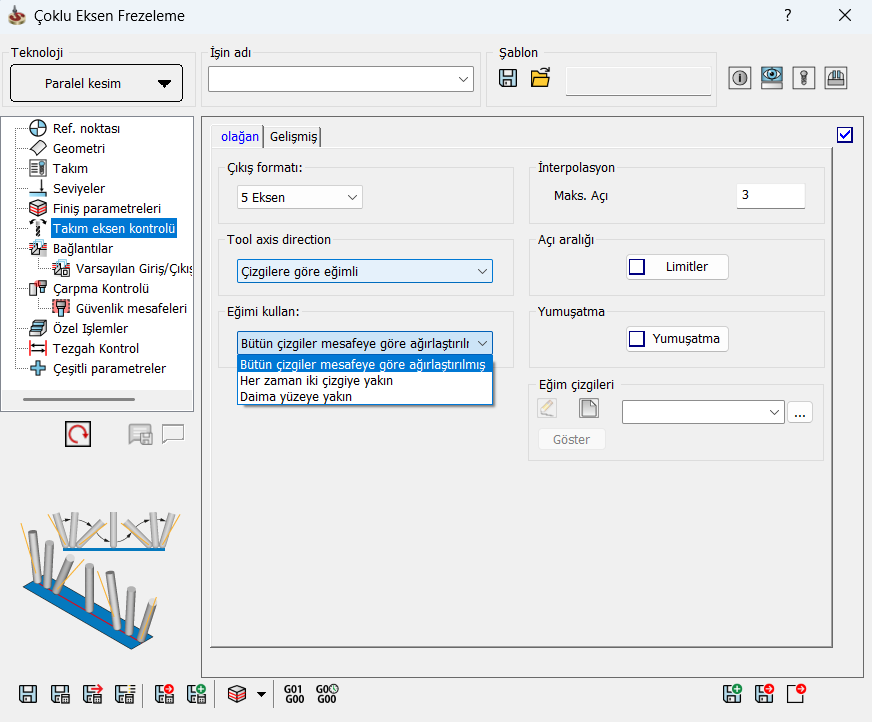Click the new document icon under Eğim çizgileri
The image size is (872, 722).
[x=589, y=408]
